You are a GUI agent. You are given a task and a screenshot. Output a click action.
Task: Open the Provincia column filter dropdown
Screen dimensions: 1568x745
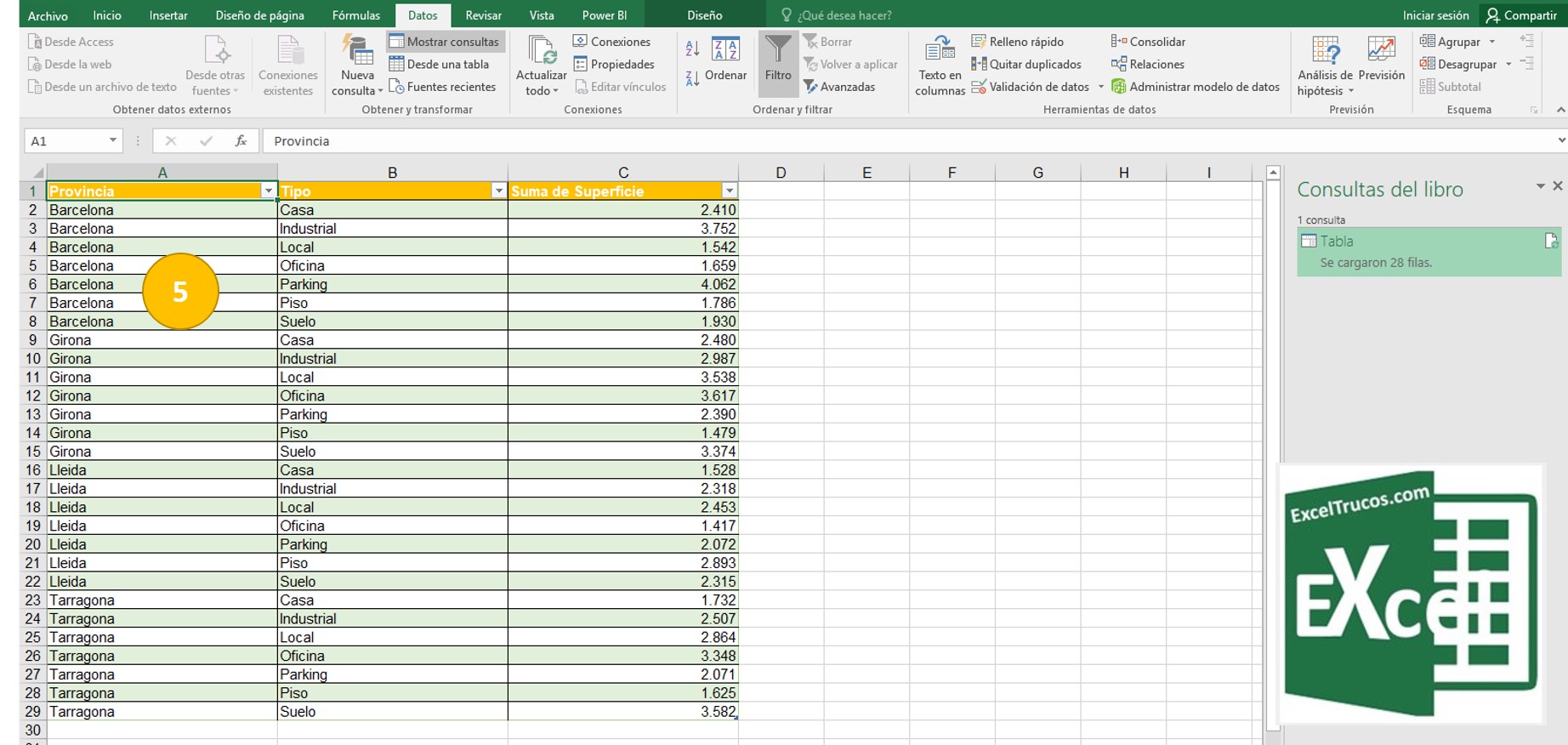268,191
